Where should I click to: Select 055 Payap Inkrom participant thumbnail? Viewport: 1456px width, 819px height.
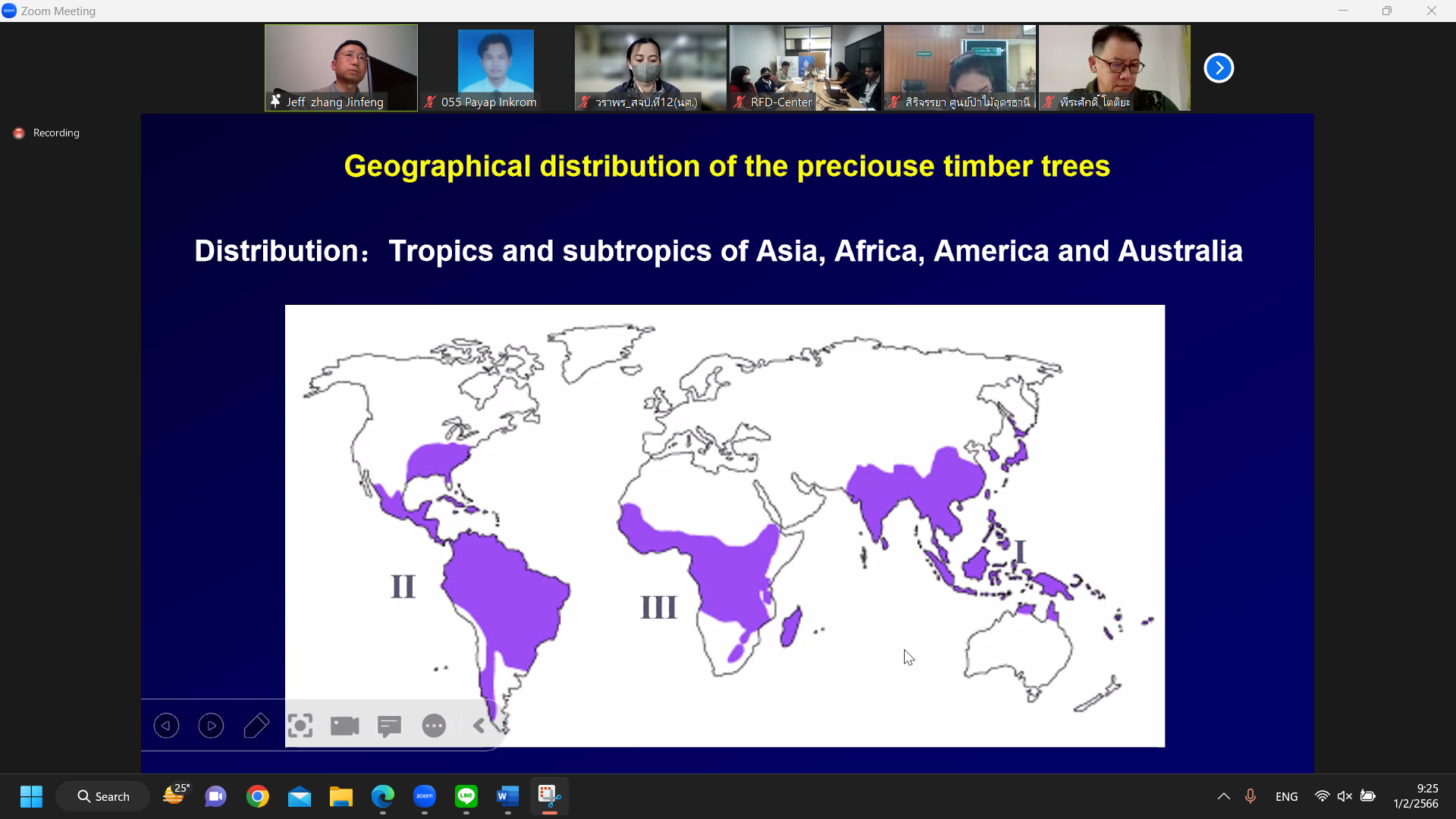[495, 67]
